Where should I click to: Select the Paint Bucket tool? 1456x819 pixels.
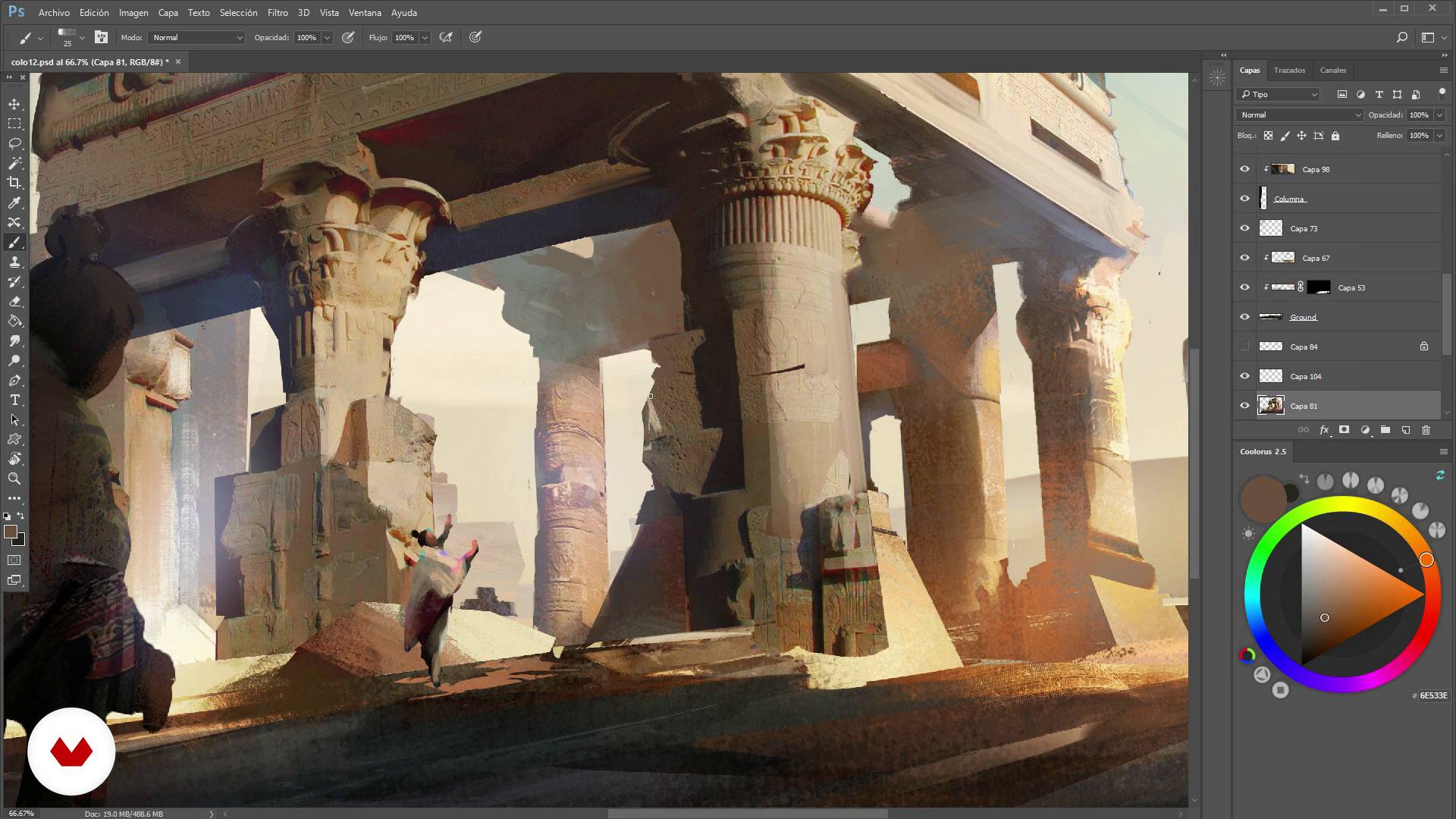click(x=14, y=321)
